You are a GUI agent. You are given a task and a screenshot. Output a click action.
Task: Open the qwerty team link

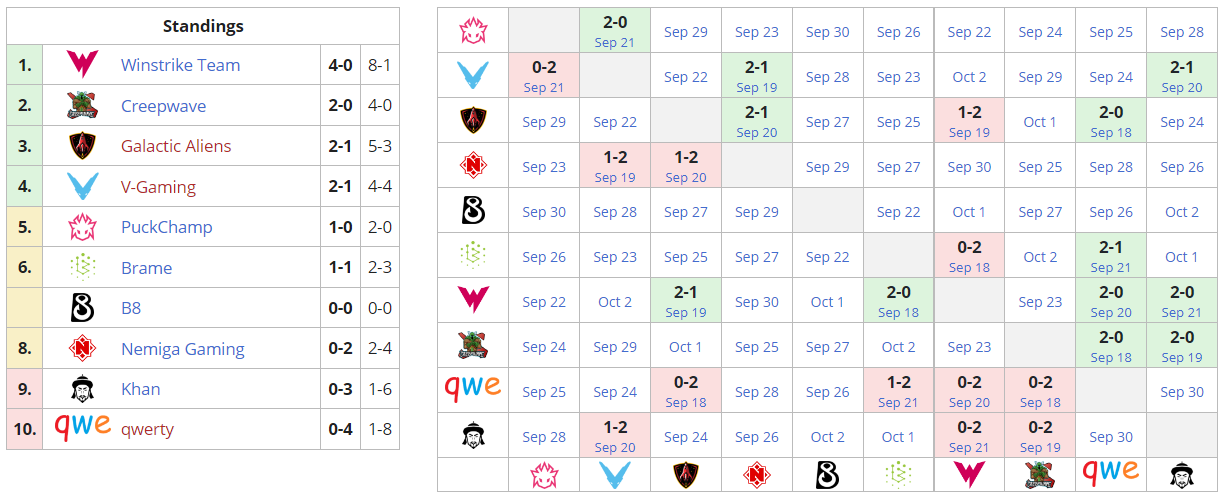[x=147, y=429]
